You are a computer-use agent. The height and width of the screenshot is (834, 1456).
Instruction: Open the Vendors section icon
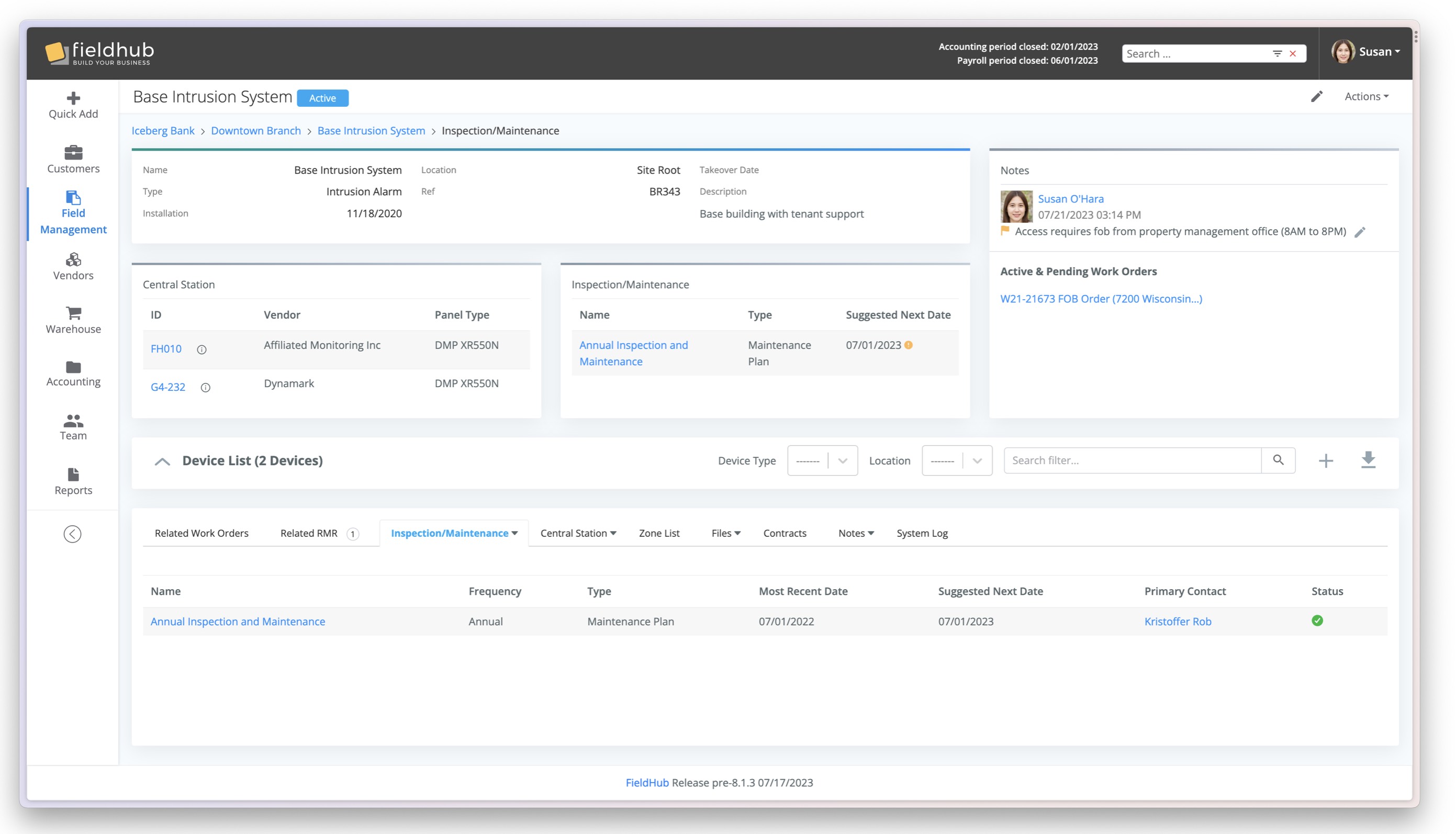click(x=73, y=260)
